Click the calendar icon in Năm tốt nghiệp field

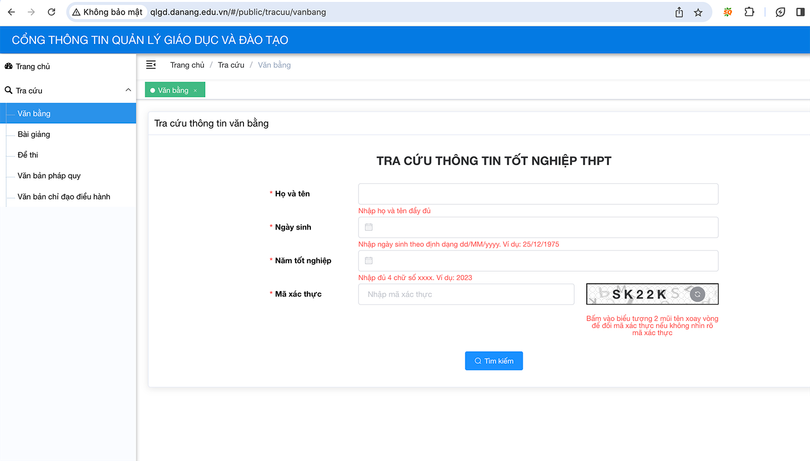click(369, 260)
